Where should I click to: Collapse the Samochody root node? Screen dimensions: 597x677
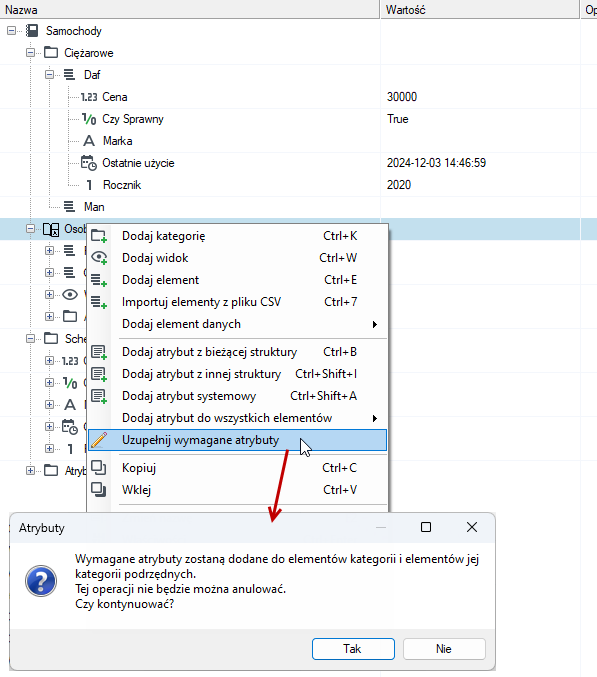pos(11,31)
